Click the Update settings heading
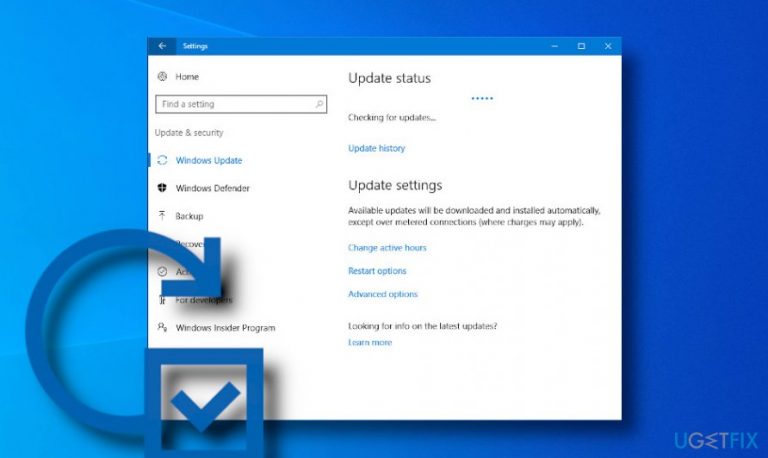The height and width of the screenshot is (458, 768). tap(395, 186)
